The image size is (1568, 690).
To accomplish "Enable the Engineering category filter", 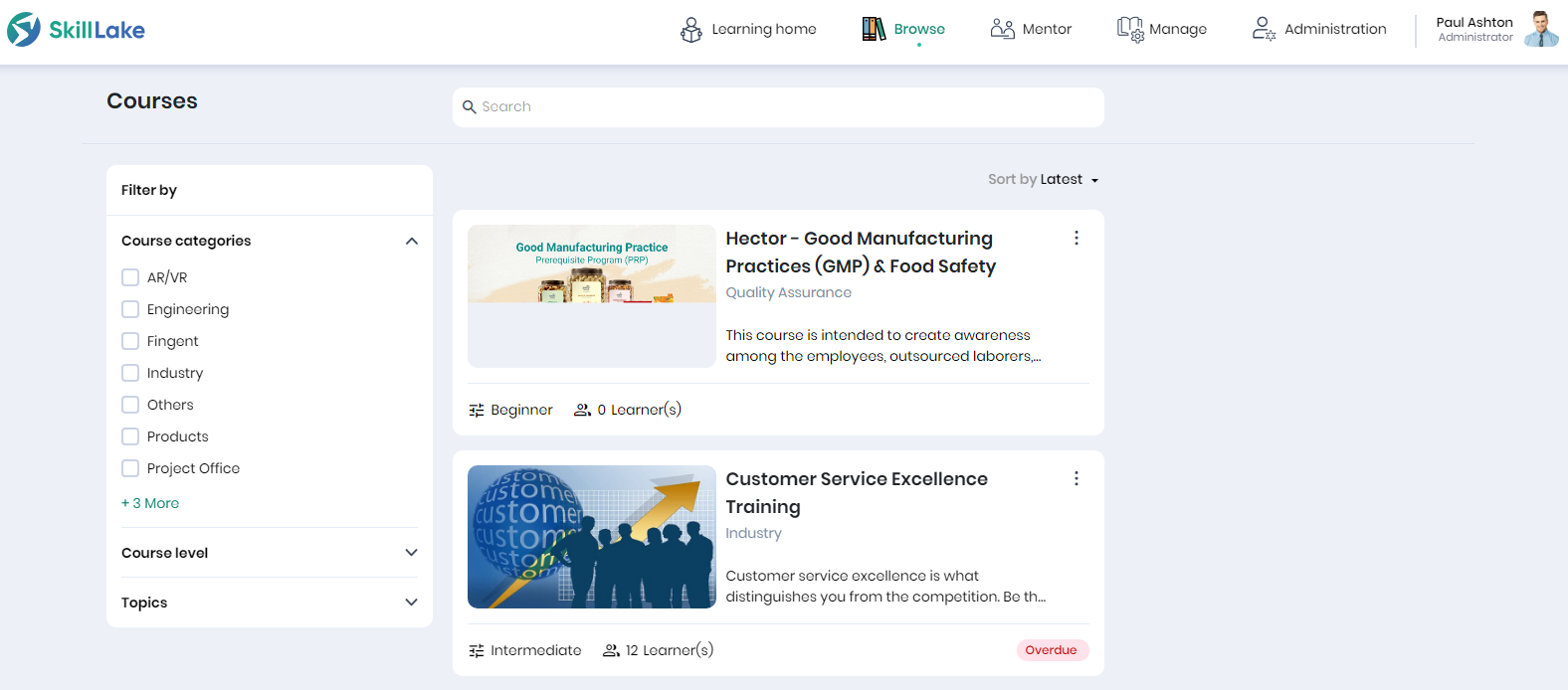I will tap(130, 309).
